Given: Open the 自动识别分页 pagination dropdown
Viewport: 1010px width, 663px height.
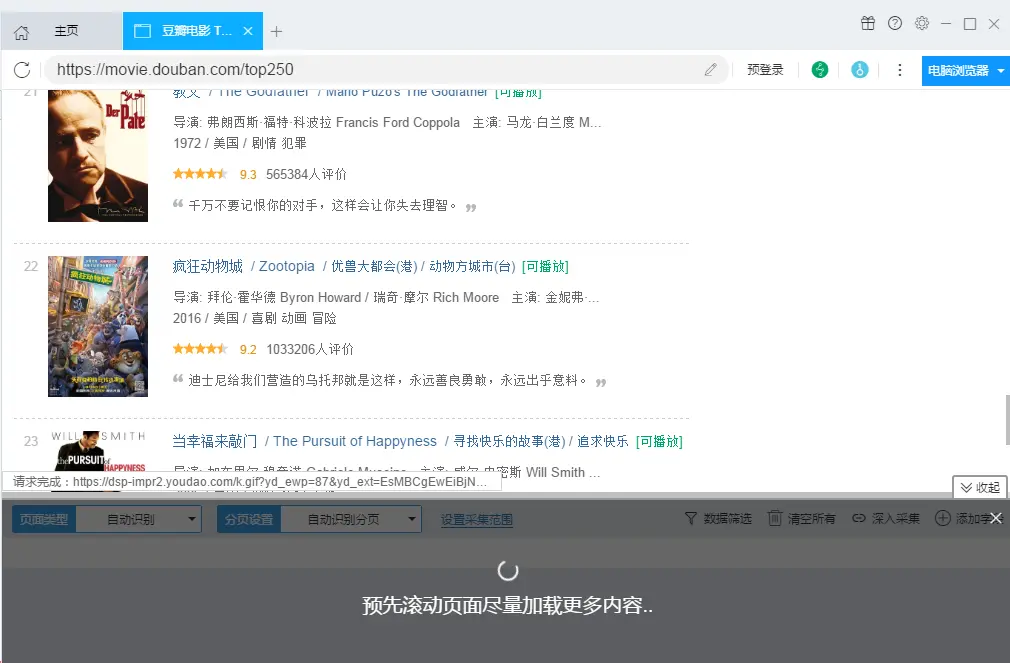Looking at the screenshot, I should pyautogui.click(x=351, y=519).
